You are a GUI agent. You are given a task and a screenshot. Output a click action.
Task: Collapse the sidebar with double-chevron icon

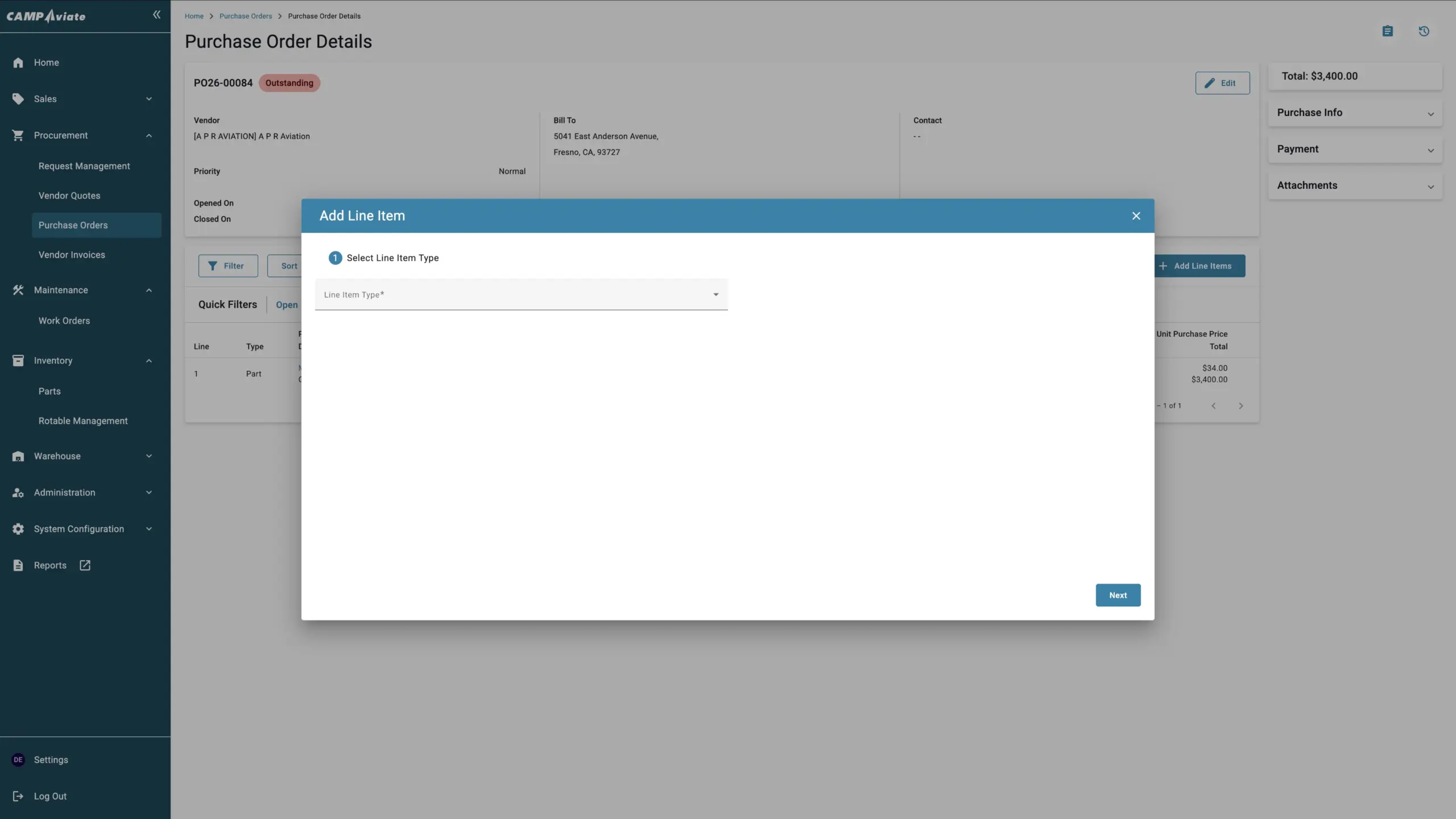(156, 15)
